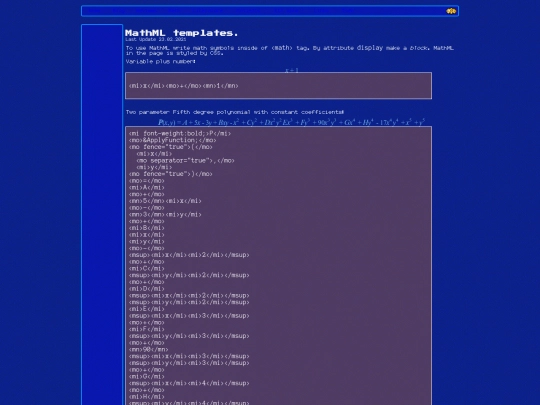
Task: Click the rendered P(x,y) polynomial formula
Action: pyautogui.click(x=291, y=122)
